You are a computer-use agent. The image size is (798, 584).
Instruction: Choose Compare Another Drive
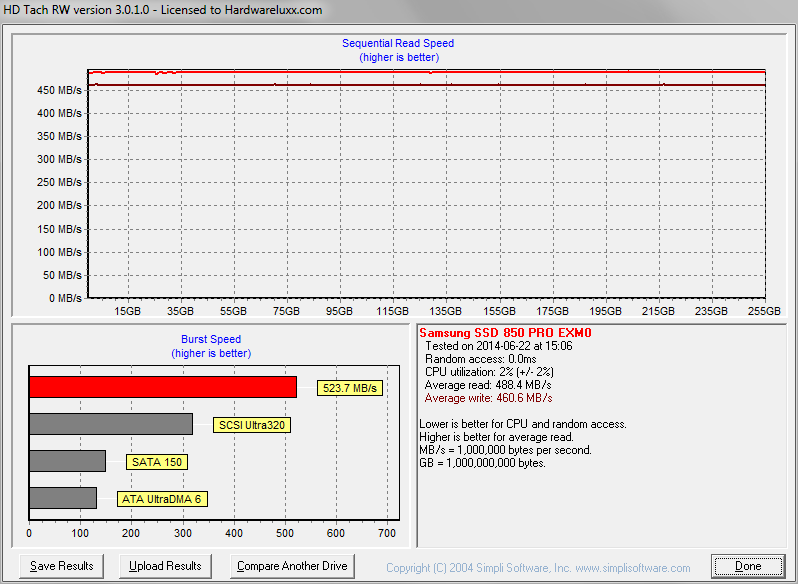coord(292,566)
